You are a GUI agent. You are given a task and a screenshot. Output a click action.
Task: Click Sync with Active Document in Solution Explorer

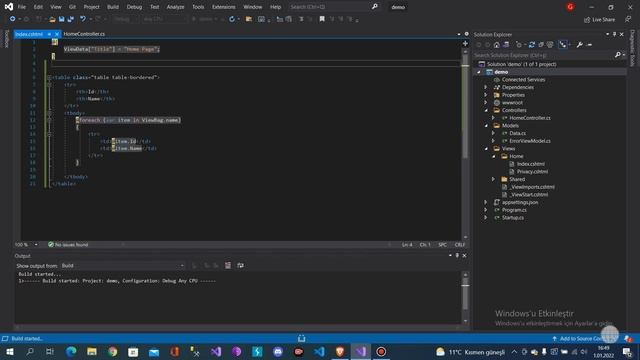(x=532, y=45)
